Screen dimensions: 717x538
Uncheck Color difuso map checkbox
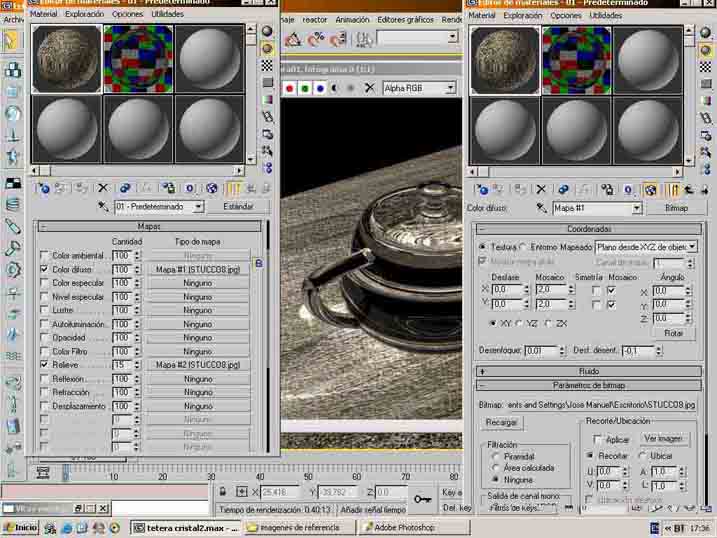(44, 269)
